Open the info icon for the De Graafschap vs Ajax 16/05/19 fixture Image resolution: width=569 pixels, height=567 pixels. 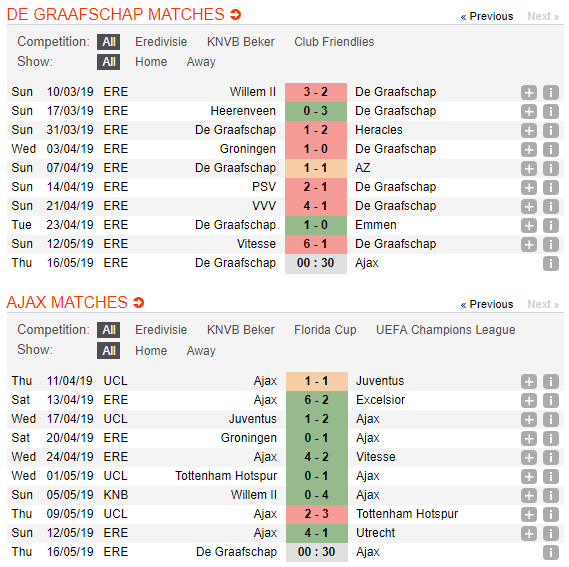pos(550,264)
